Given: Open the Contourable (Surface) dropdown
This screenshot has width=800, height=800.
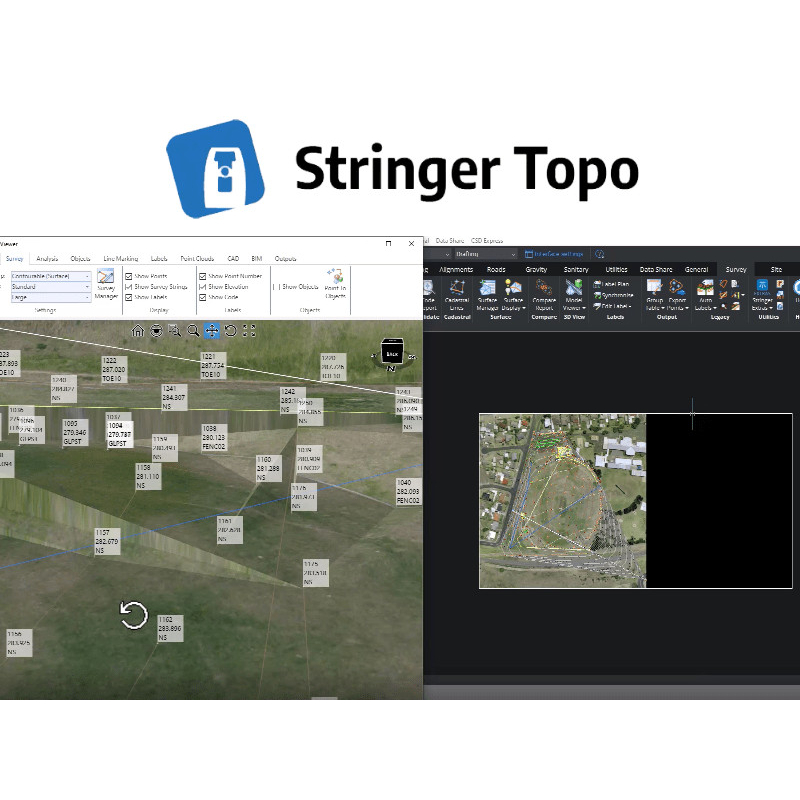Looking at the screenshot, I should (51, 276).
